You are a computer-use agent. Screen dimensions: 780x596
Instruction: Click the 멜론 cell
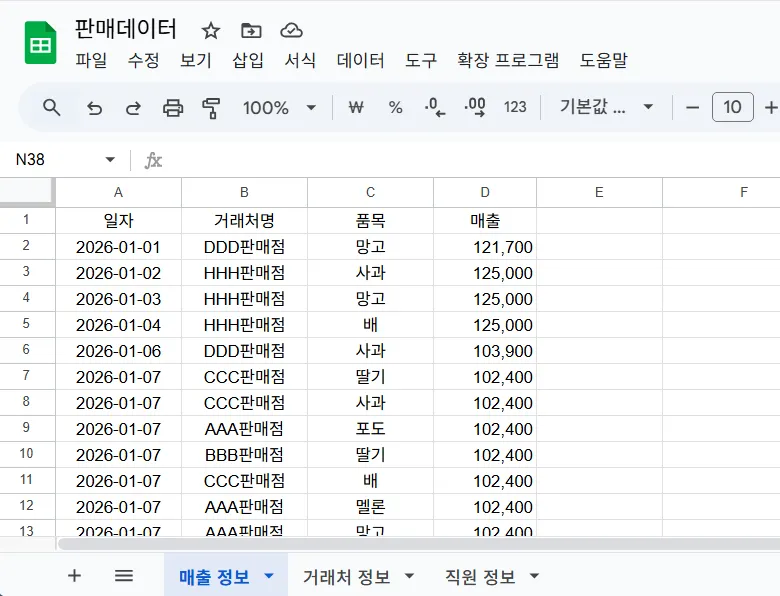371,506
